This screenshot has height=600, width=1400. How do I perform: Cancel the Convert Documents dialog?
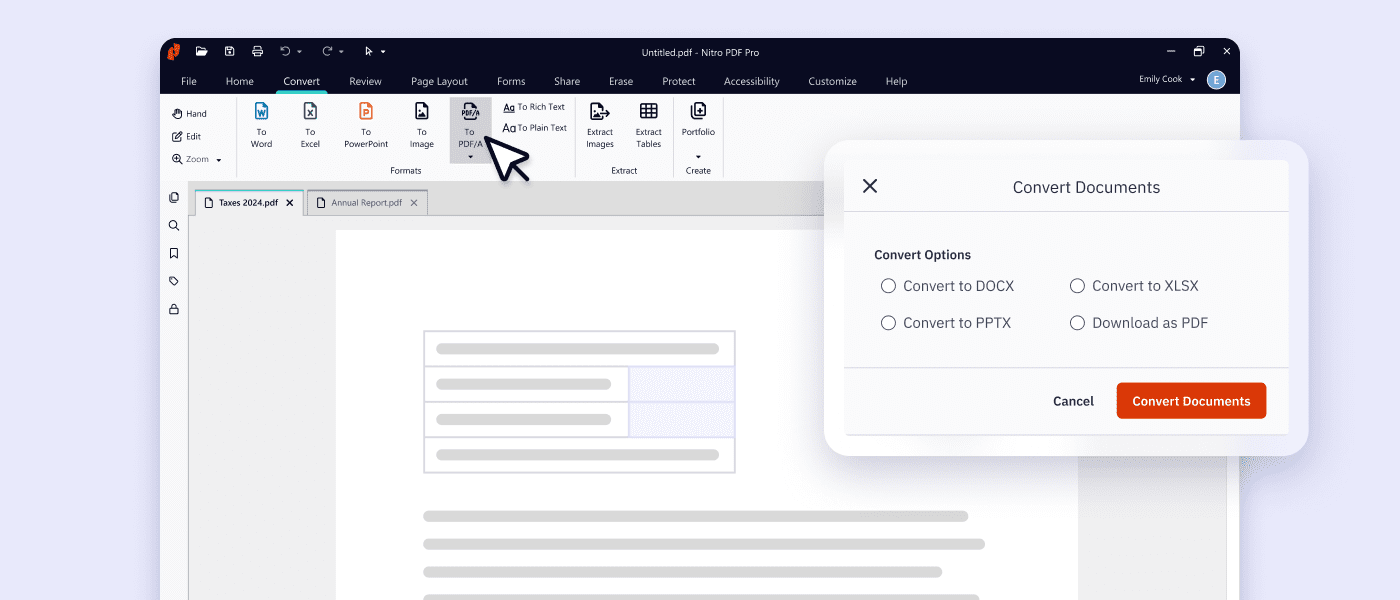pyautogui.click(x=1073, y=400)
